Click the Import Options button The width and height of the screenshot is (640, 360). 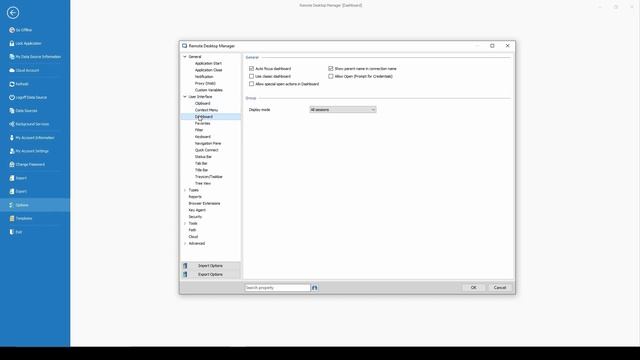[211, 266]
